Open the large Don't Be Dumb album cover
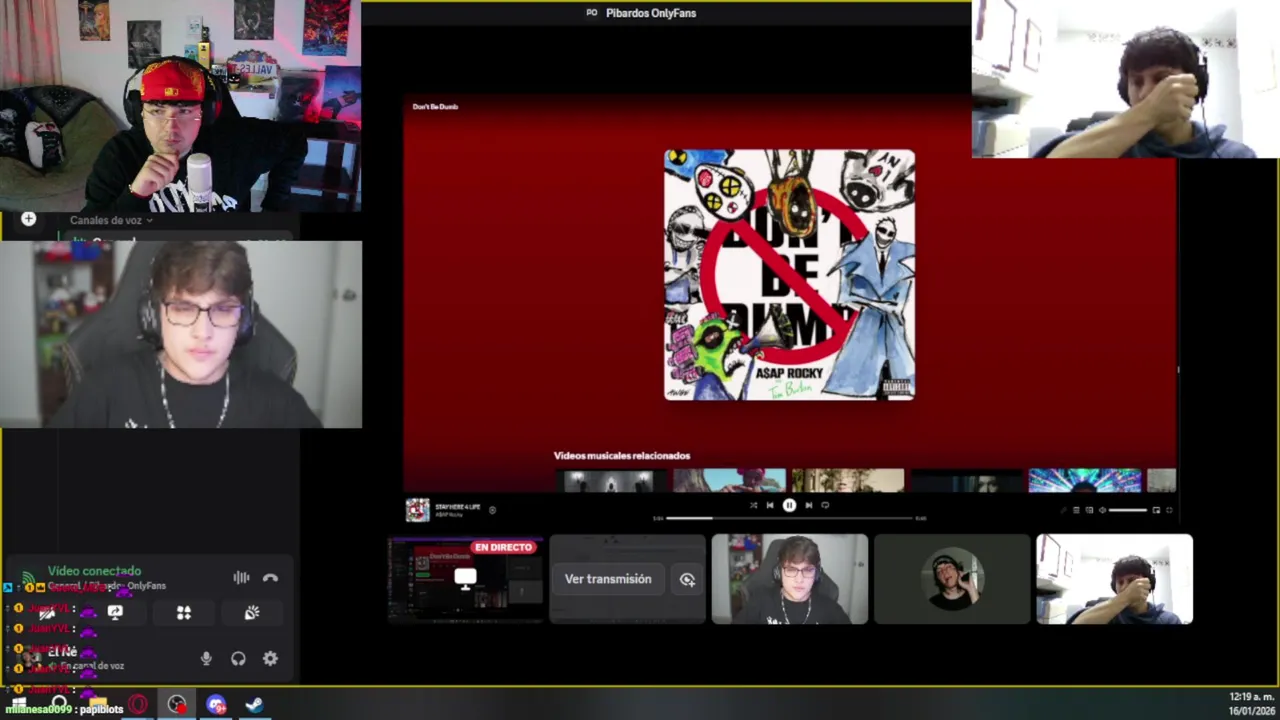1280x720 pixels. coord(789,275)
